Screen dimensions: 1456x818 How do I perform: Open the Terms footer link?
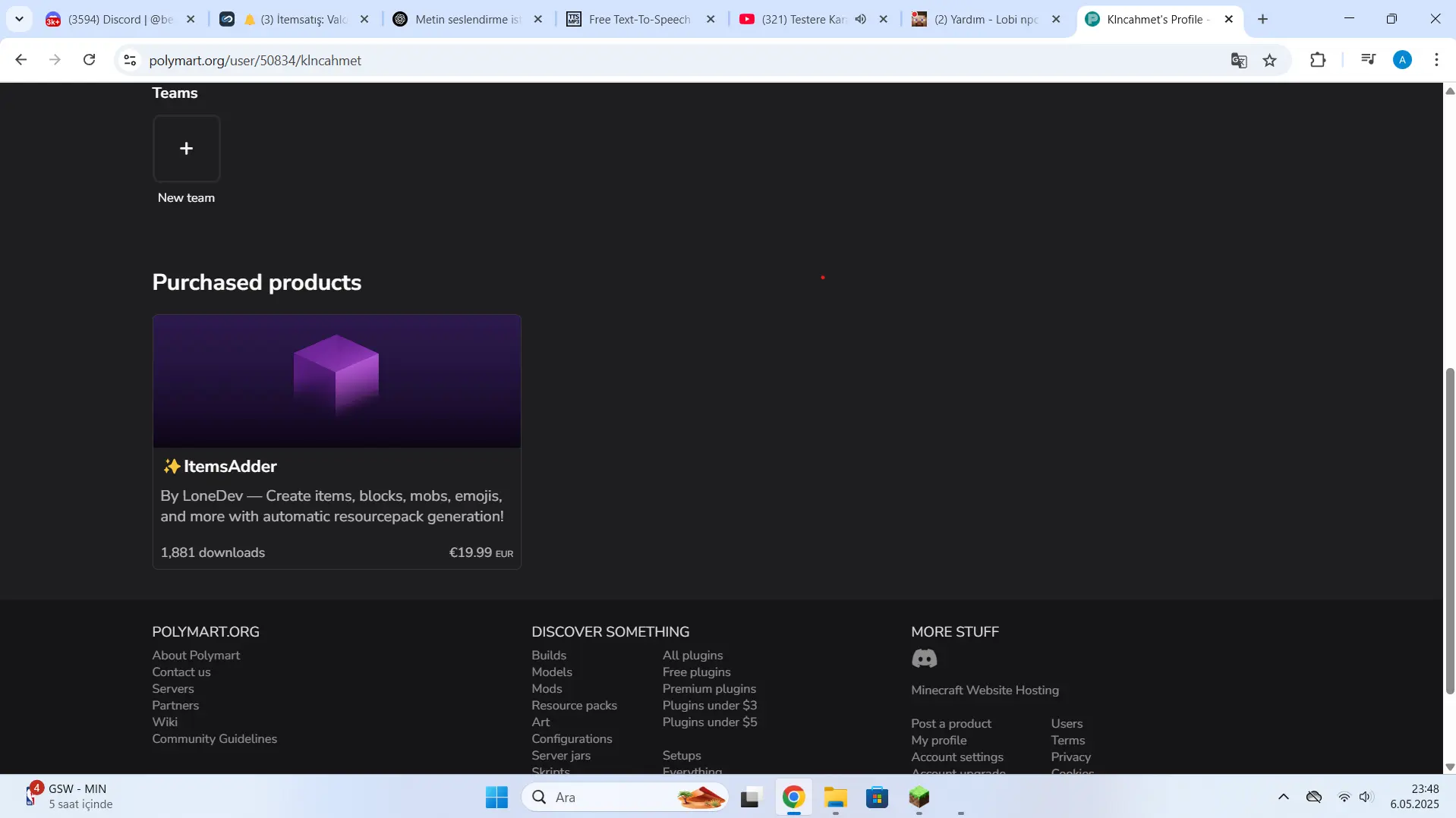tap(1067, 741)
